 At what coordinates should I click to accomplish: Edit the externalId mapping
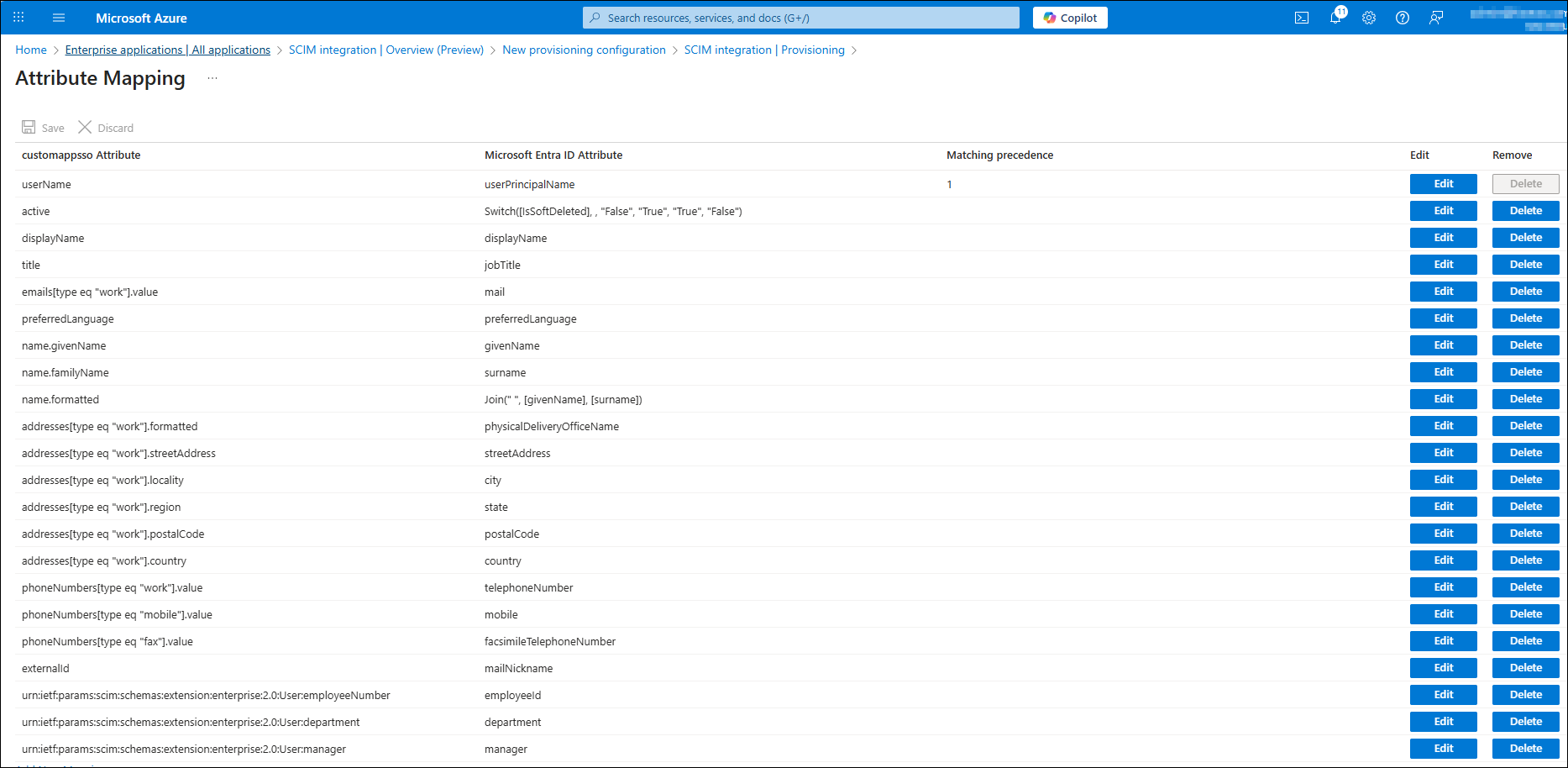tap(1443, 668)
